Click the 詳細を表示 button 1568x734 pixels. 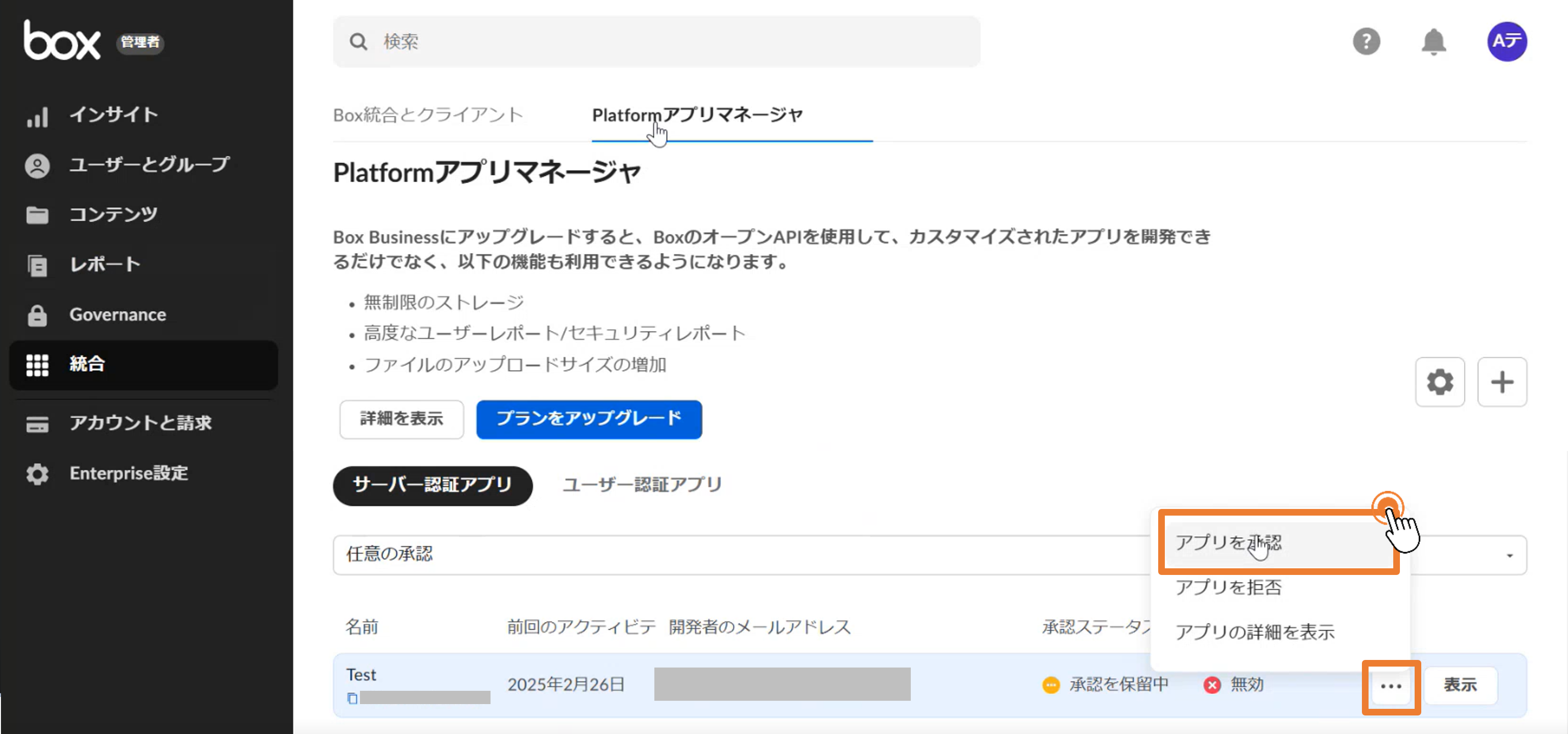pyautogui.click(x=401, y=419)
